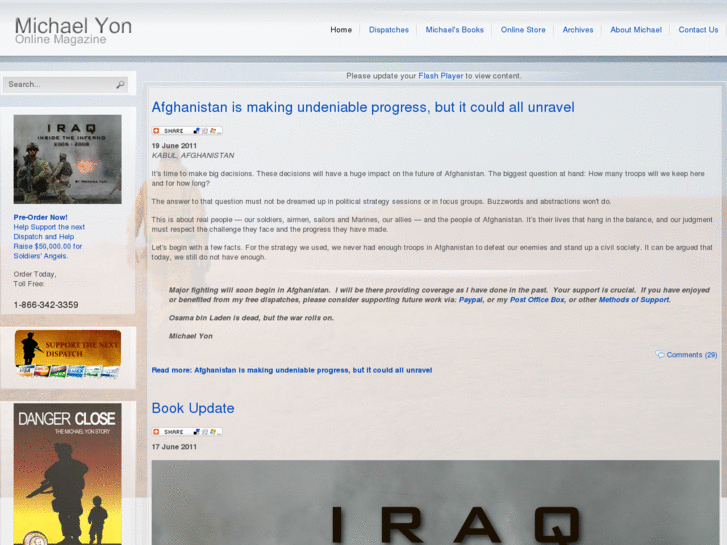
Task: Open the Dispatches menu
Action: pyautogui.click(x=389, y=30)
